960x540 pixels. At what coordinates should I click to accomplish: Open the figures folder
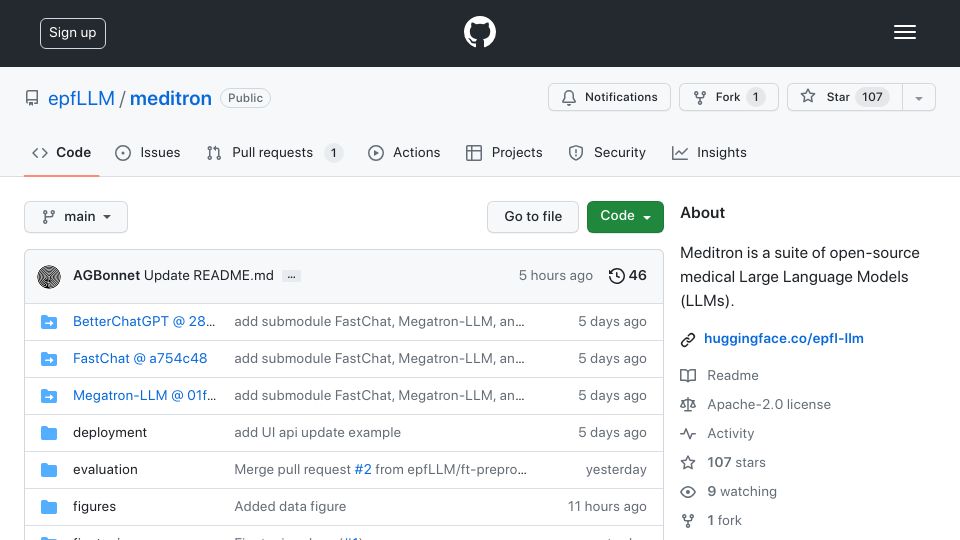94,506
